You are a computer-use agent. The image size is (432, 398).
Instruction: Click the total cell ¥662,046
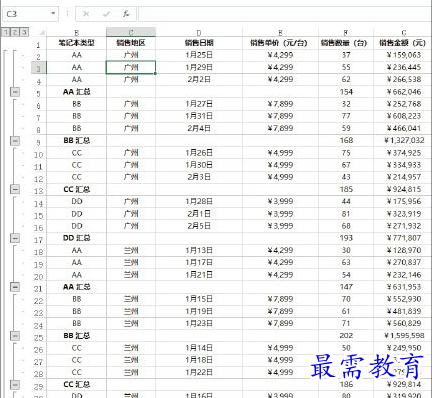(x=403, y=92)
